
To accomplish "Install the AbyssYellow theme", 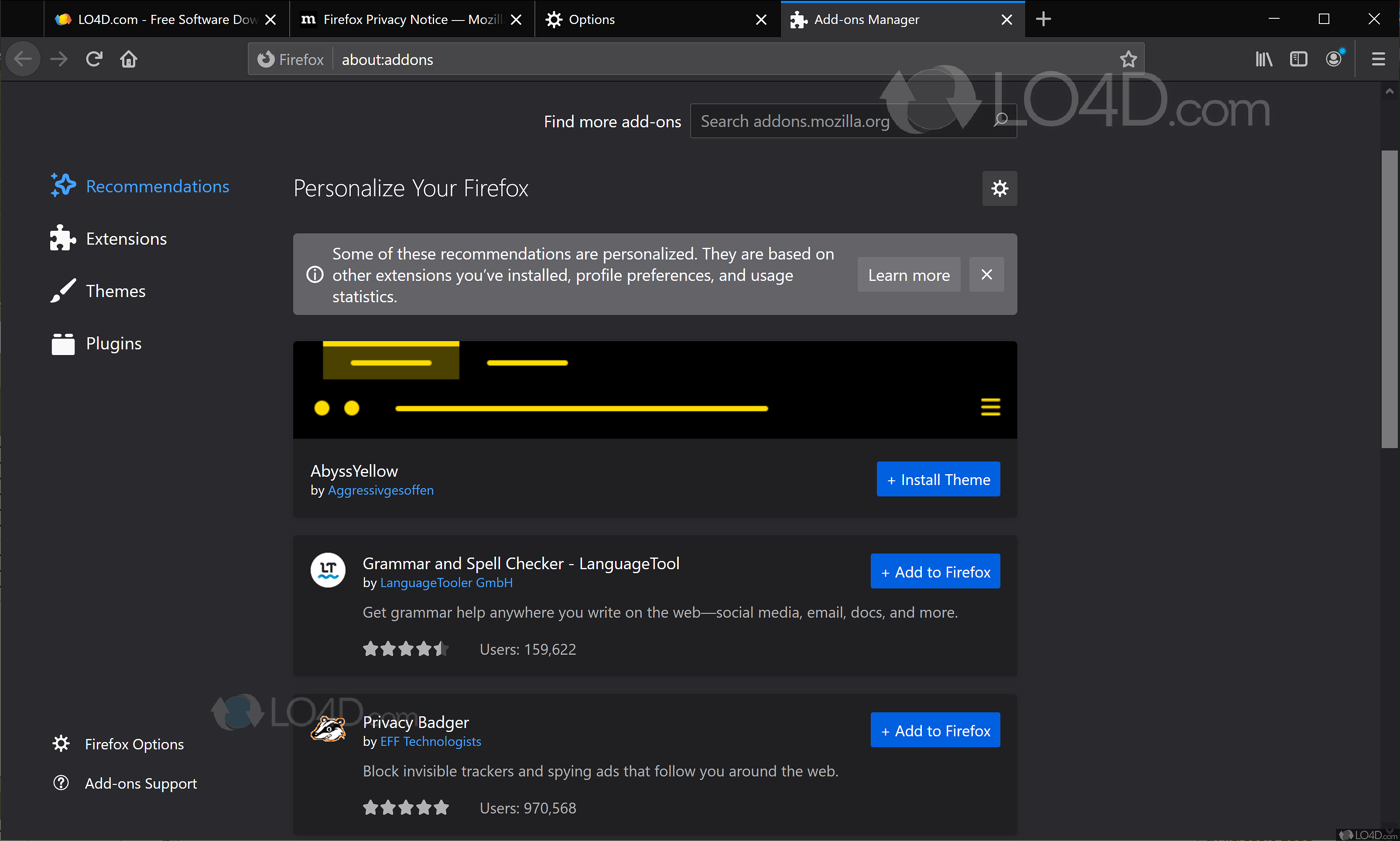I will point(938,479).
